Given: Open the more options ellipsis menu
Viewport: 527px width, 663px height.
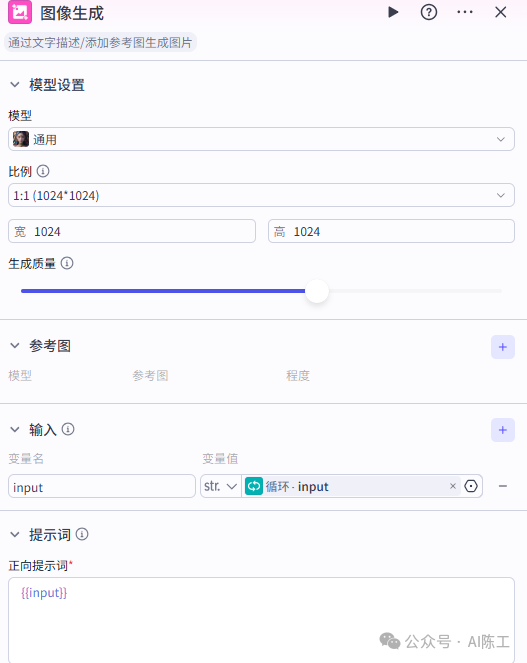Looking at the screenshot, I should pos(465,12).
